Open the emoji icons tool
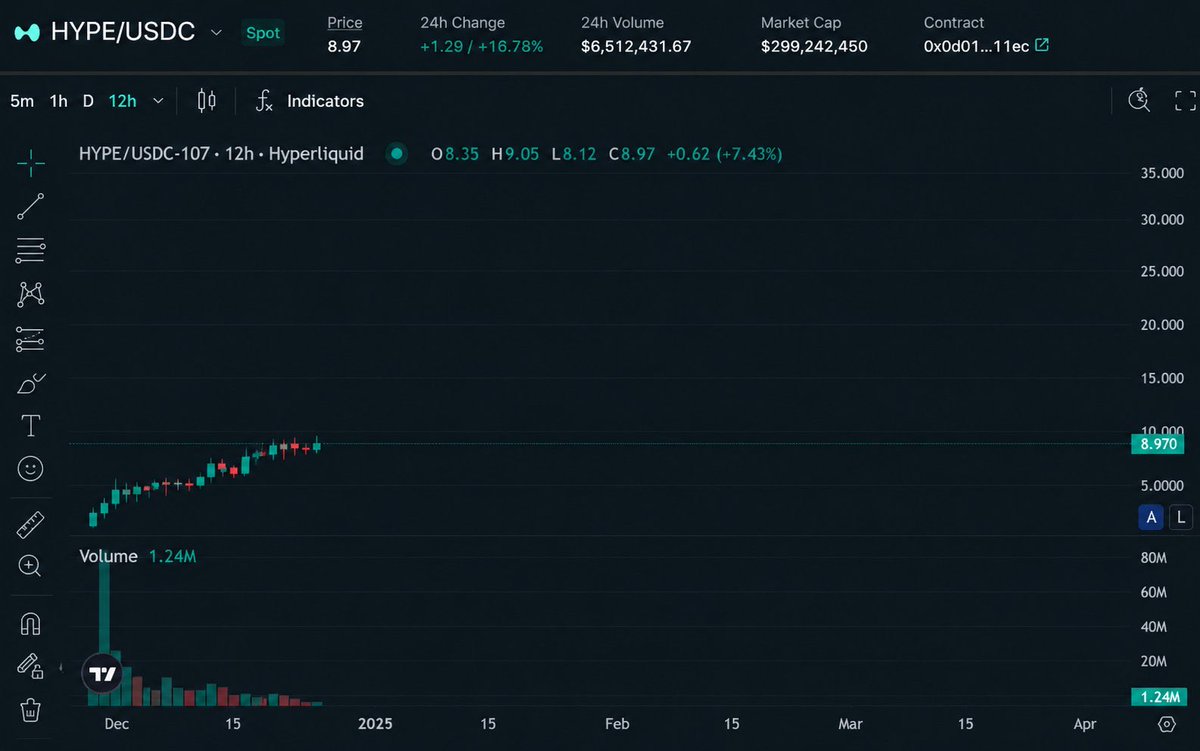 coord(30,468)
